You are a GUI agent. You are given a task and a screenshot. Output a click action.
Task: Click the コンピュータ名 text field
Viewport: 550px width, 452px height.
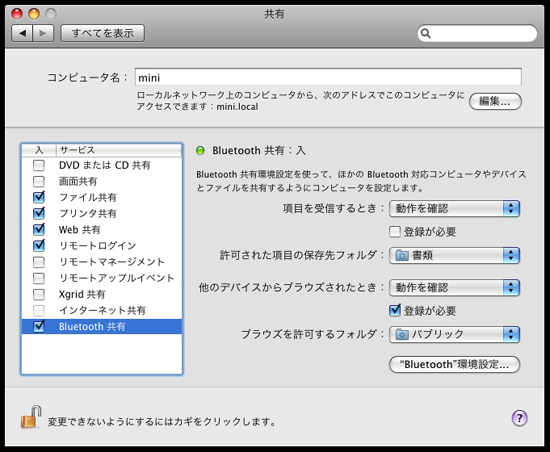[x=328, y=77]
